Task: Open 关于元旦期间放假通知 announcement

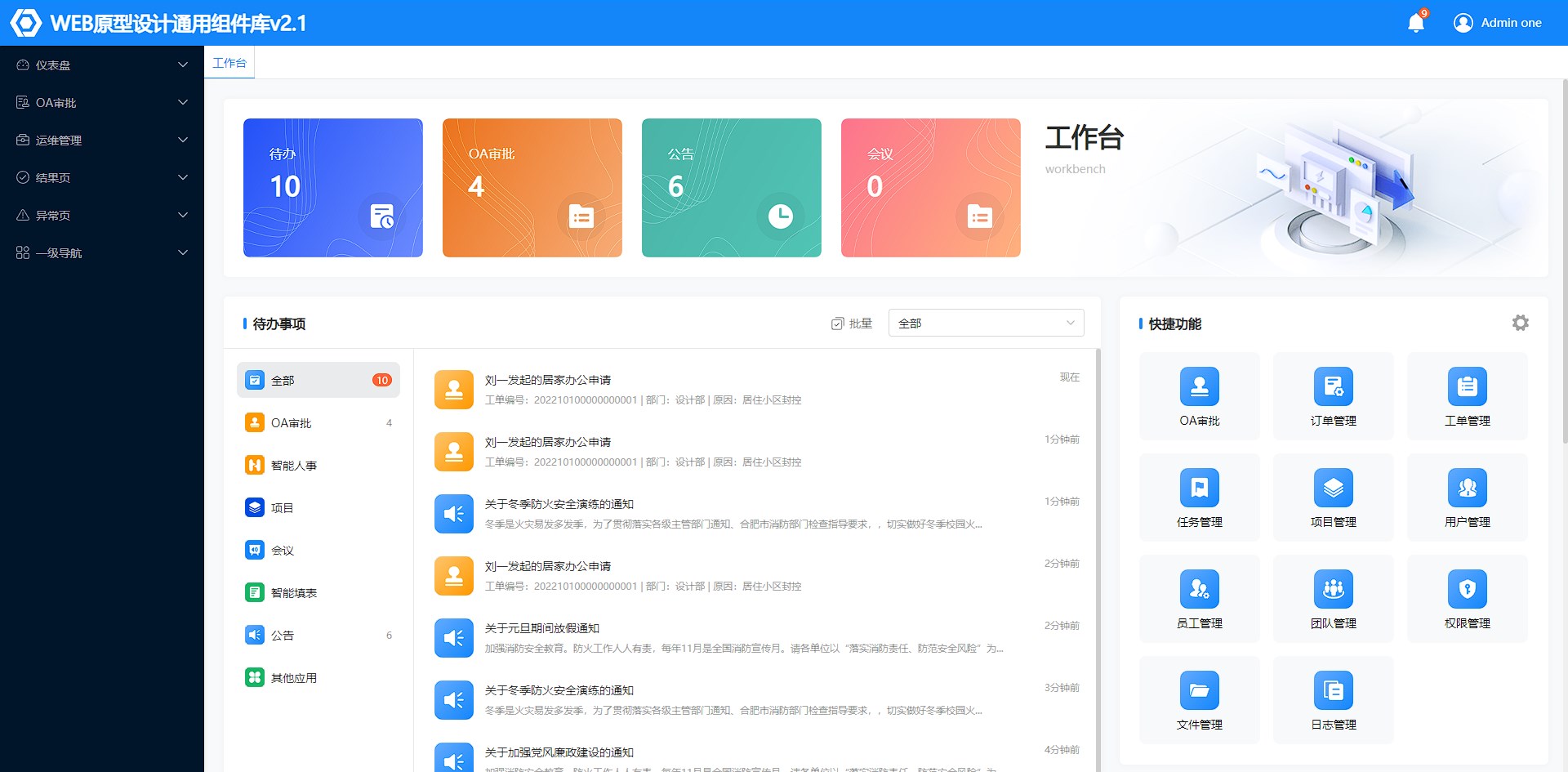Action: (x=542, y=628)
